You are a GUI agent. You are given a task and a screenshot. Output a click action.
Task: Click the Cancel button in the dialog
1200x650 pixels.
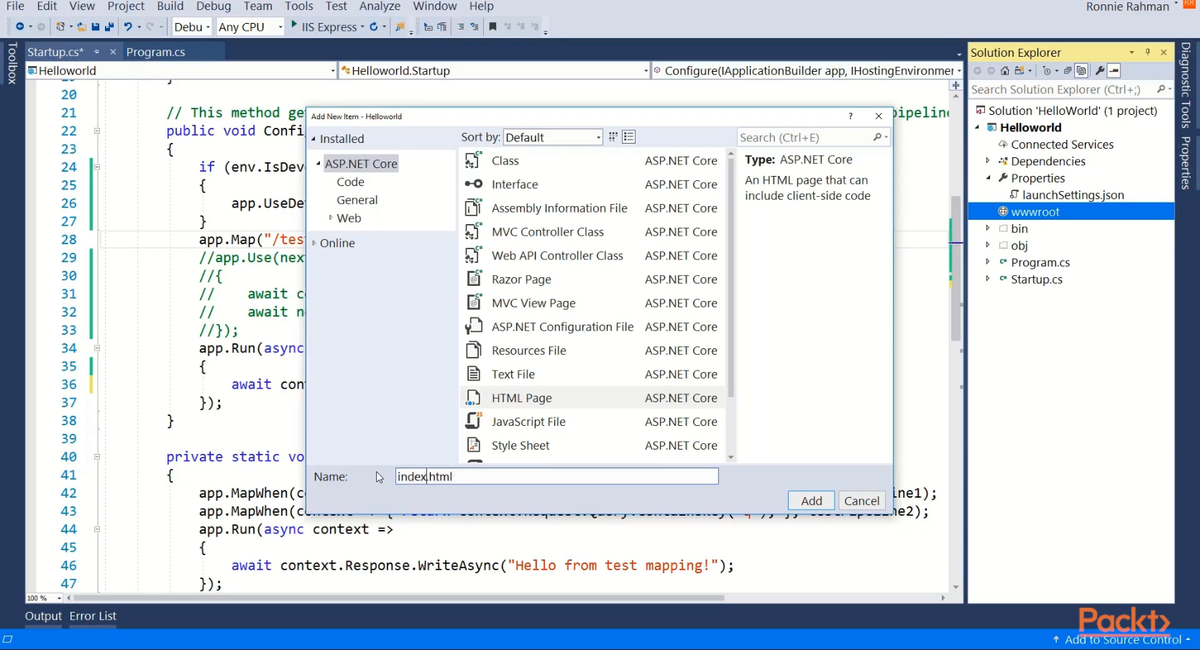[861, 501]
